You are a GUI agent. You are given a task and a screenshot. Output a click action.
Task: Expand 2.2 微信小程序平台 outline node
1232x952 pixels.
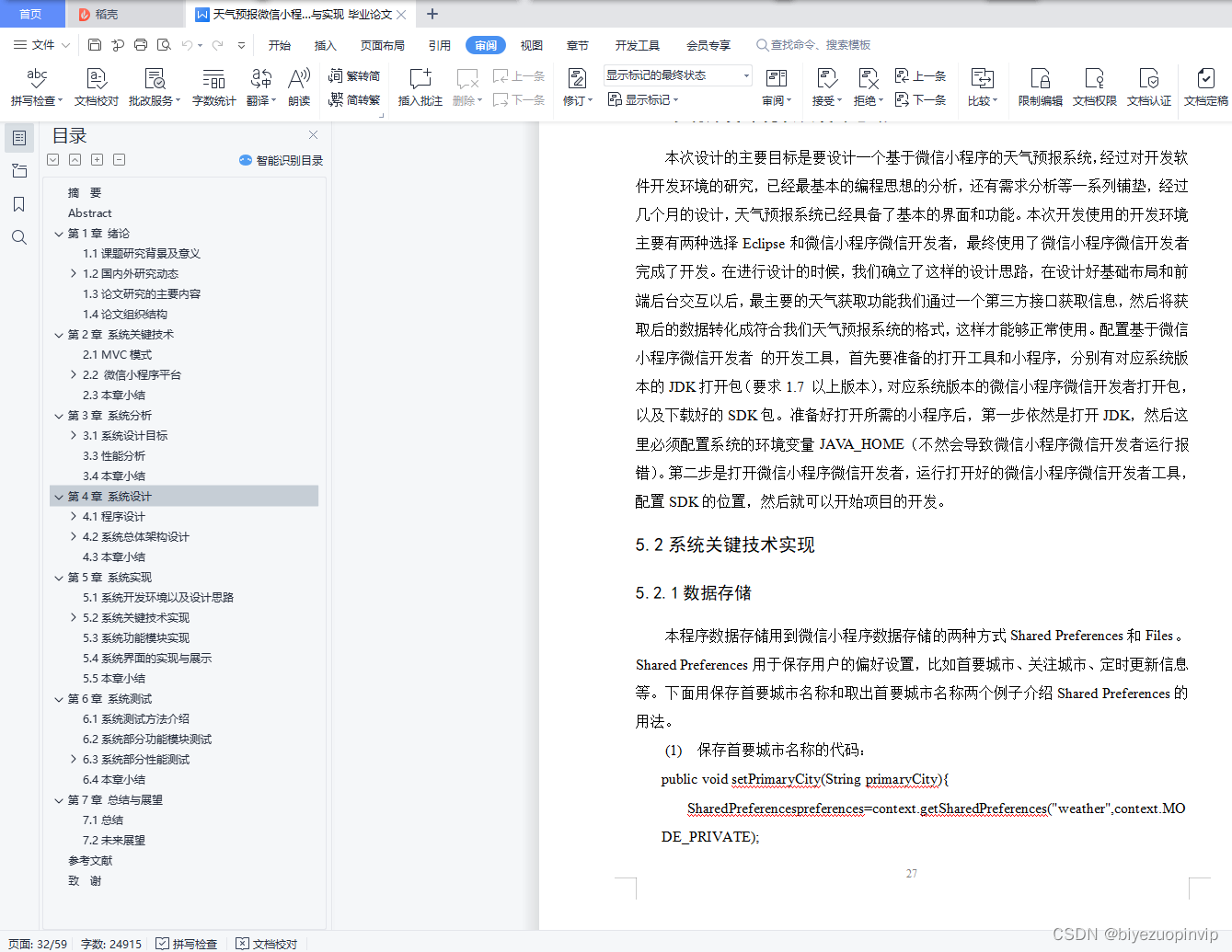[74, 375]
